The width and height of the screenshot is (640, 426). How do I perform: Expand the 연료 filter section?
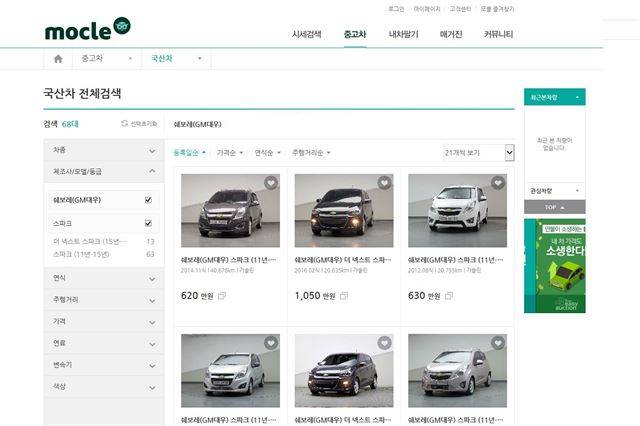tap(104, 343)
